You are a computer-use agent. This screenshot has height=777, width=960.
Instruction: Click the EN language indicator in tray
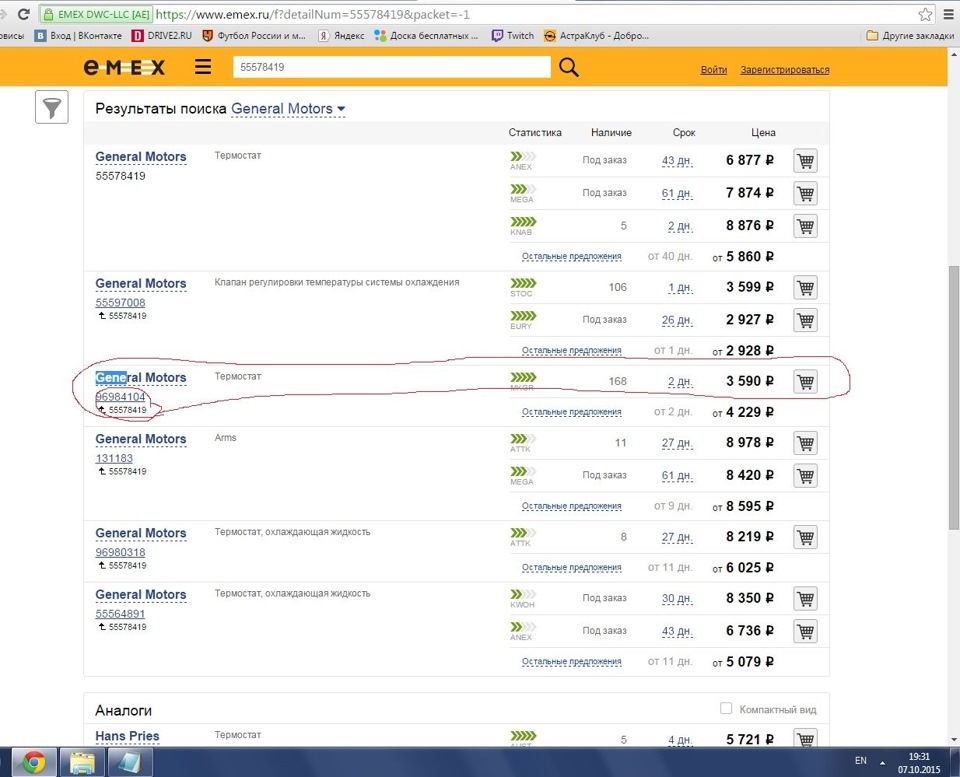860,760
